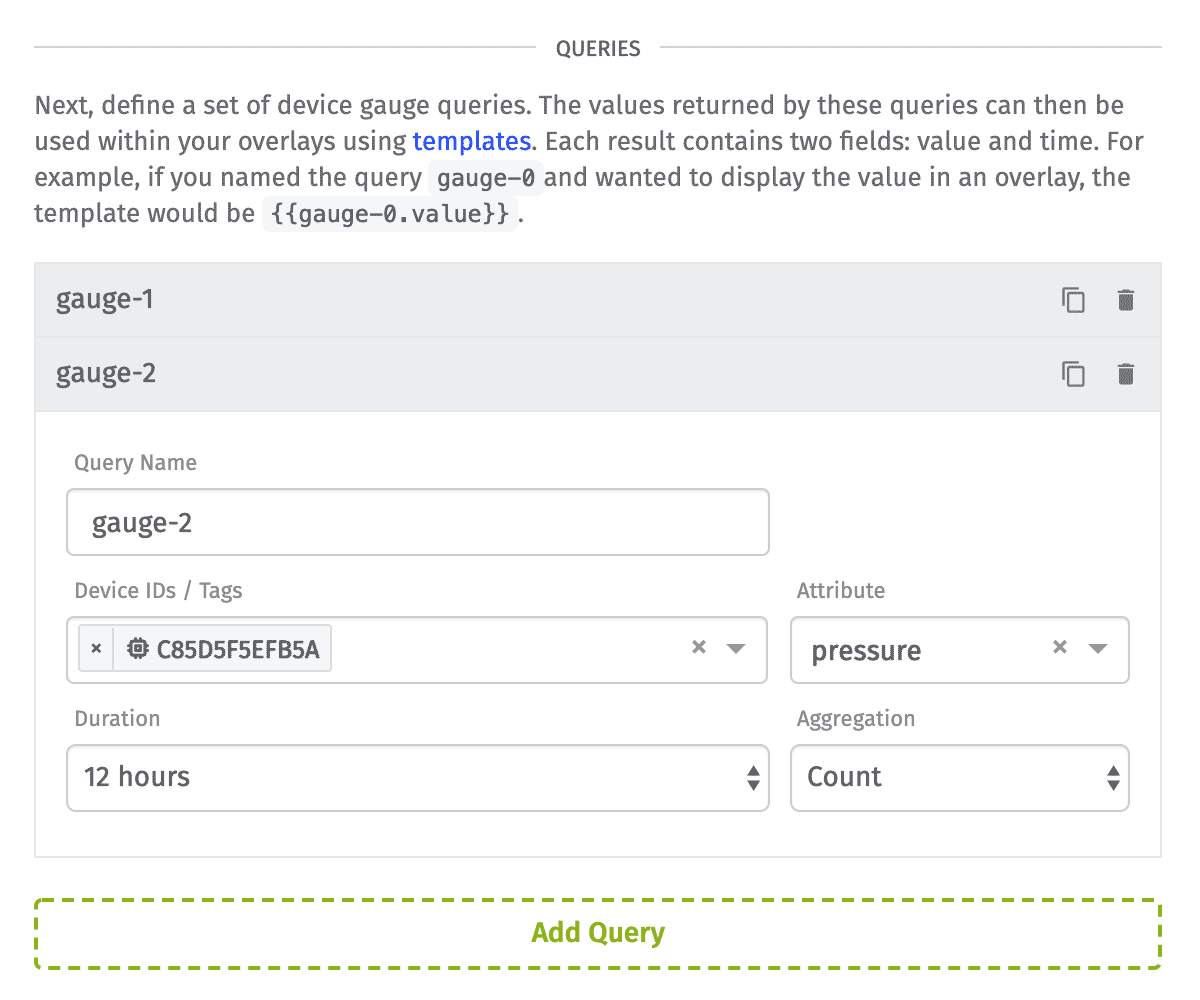Open the Duration 12 hours select
1200x1000 pixels.
418,777
